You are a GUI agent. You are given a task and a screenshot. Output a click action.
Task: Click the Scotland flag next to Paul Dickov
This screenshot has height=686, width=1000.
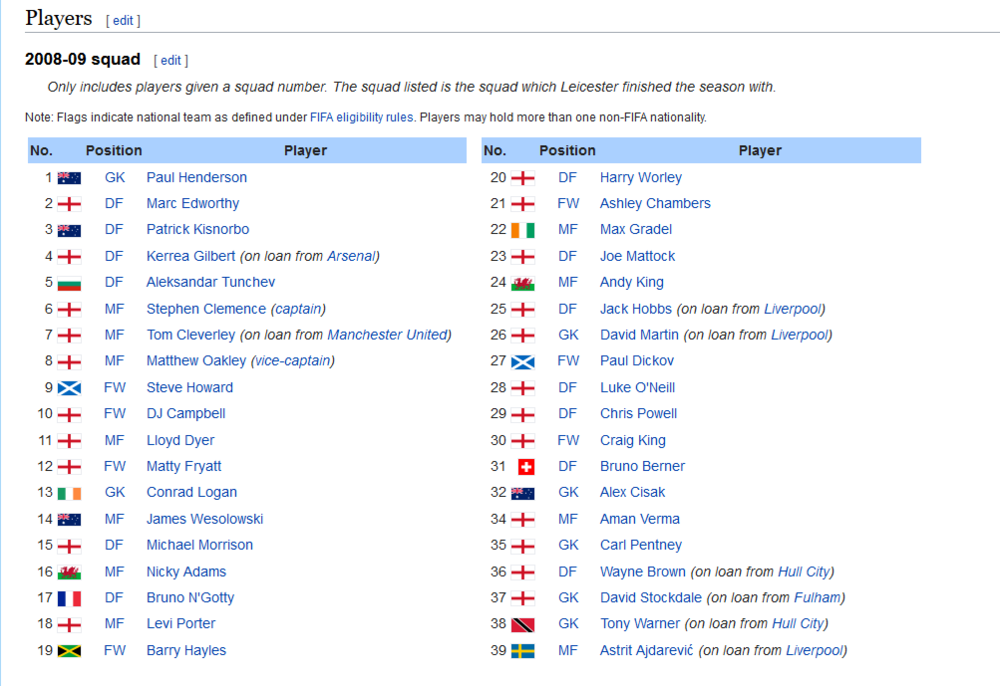point(522,362)
